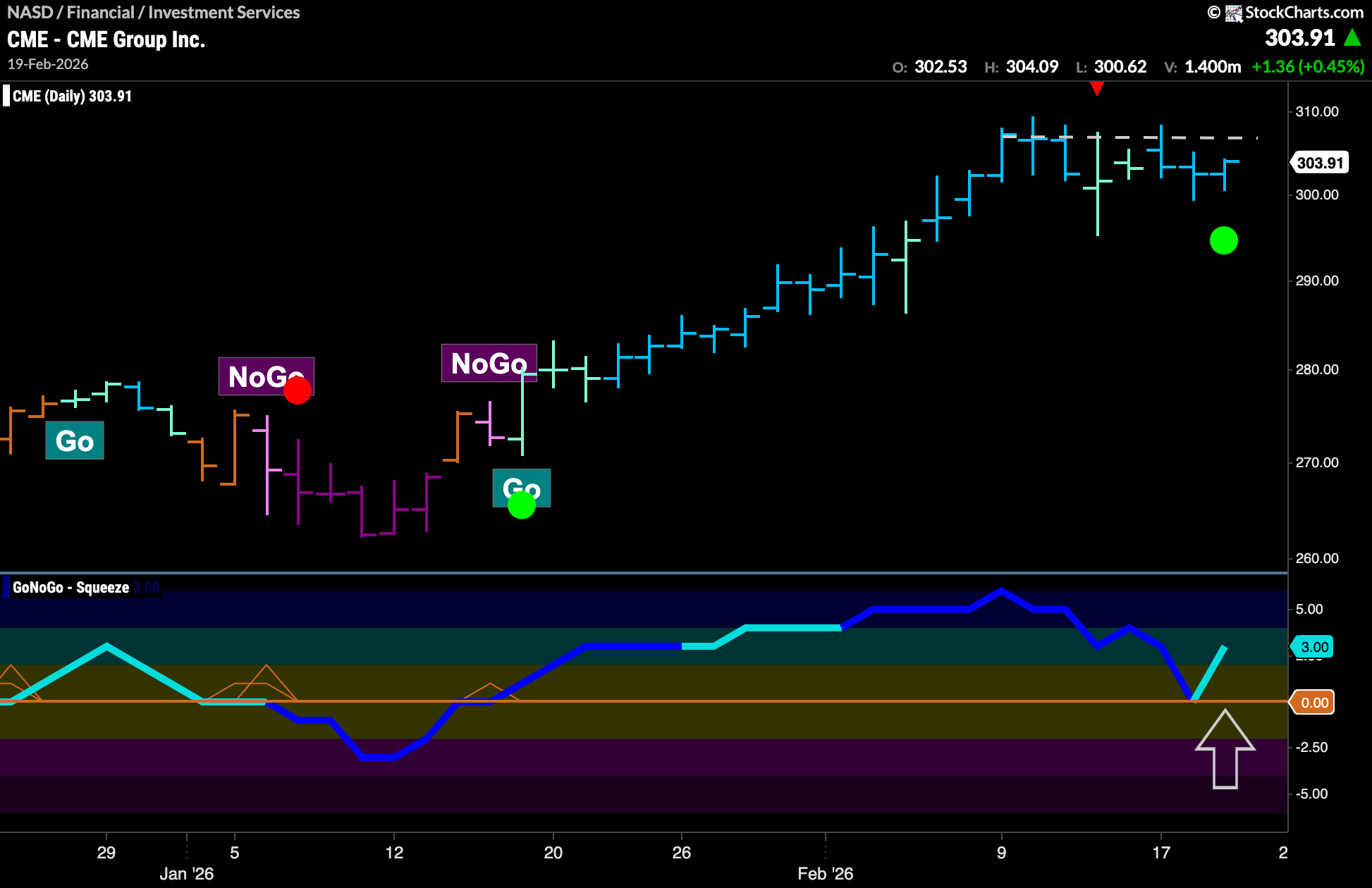Click the green up-triangle next to price 303.91
The height and width of the screenshot is (888, 1372).
(x=1352, y=37)
